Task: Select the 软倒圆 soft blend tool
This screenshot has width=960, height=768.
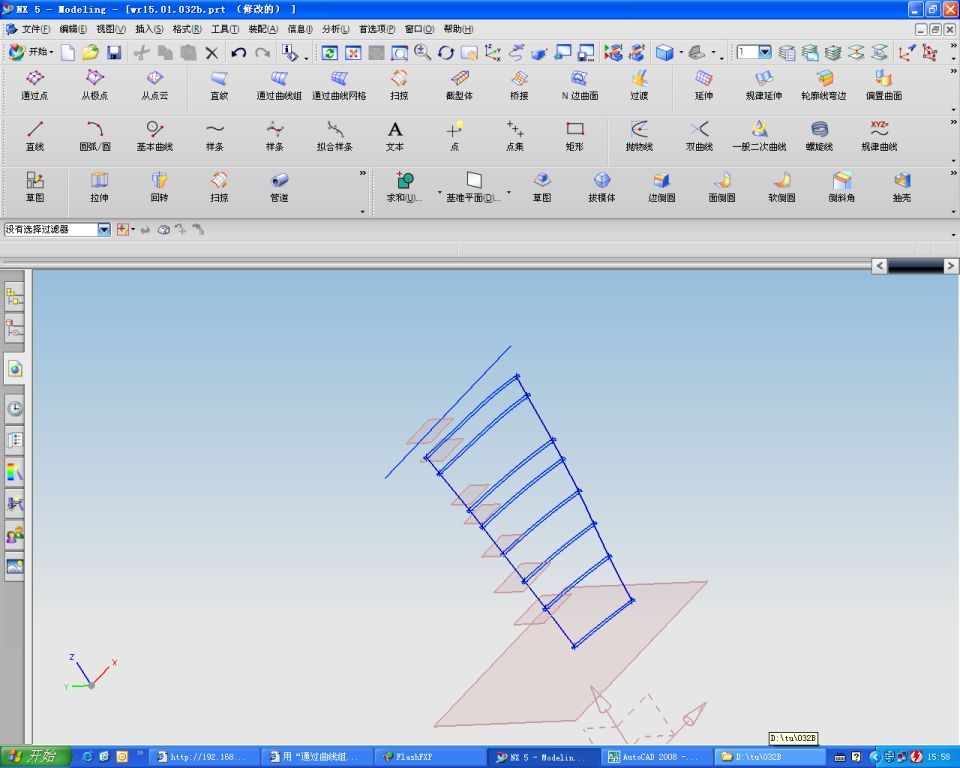Action: click(x=782, y=187)
